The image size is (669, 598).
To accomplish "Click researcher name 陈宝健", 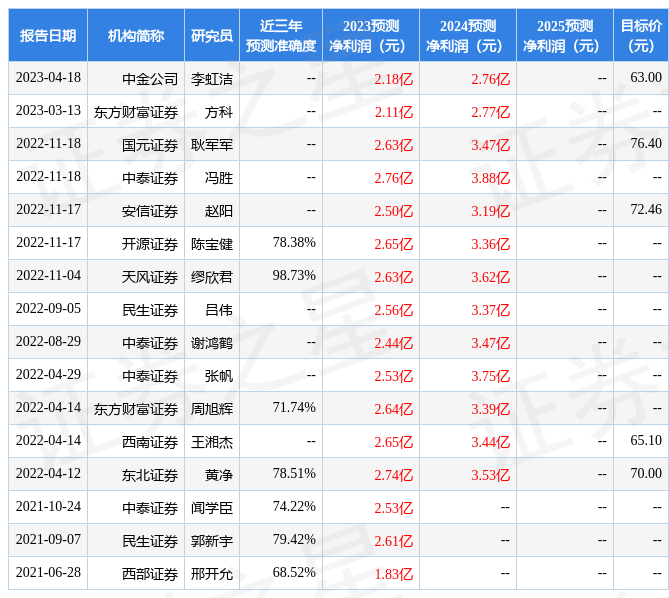I will [212, 244].
